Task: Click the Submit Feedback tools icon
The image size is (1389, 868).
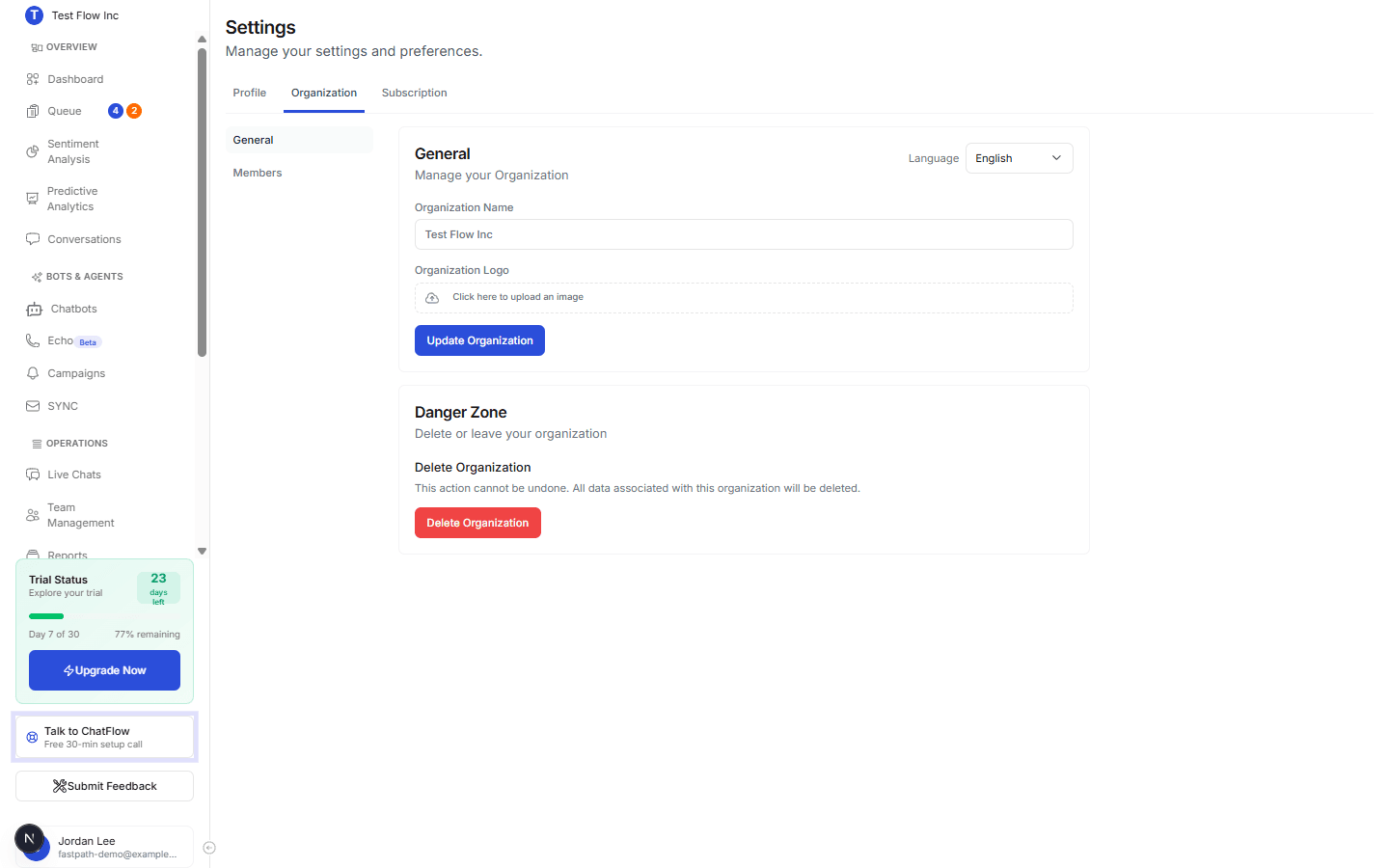Action: tap(60, 786)
